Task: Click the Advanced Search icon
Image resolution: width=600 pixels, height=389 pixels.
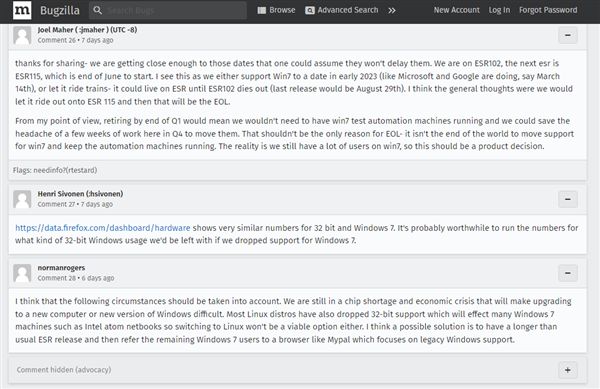Action: click(310, 10)
